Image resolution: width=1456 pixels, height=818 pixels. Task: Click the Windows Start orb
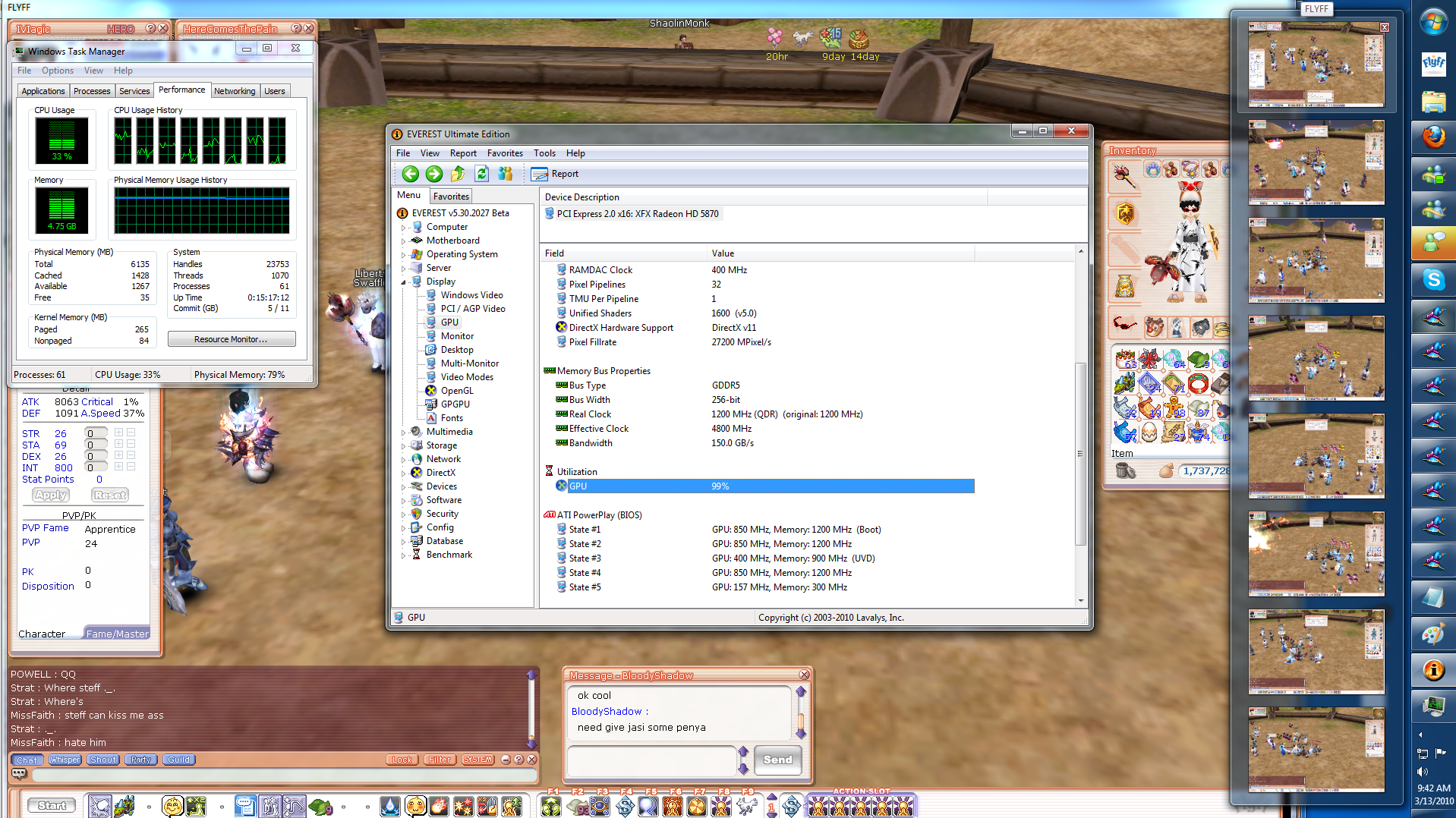point(1433,22)
